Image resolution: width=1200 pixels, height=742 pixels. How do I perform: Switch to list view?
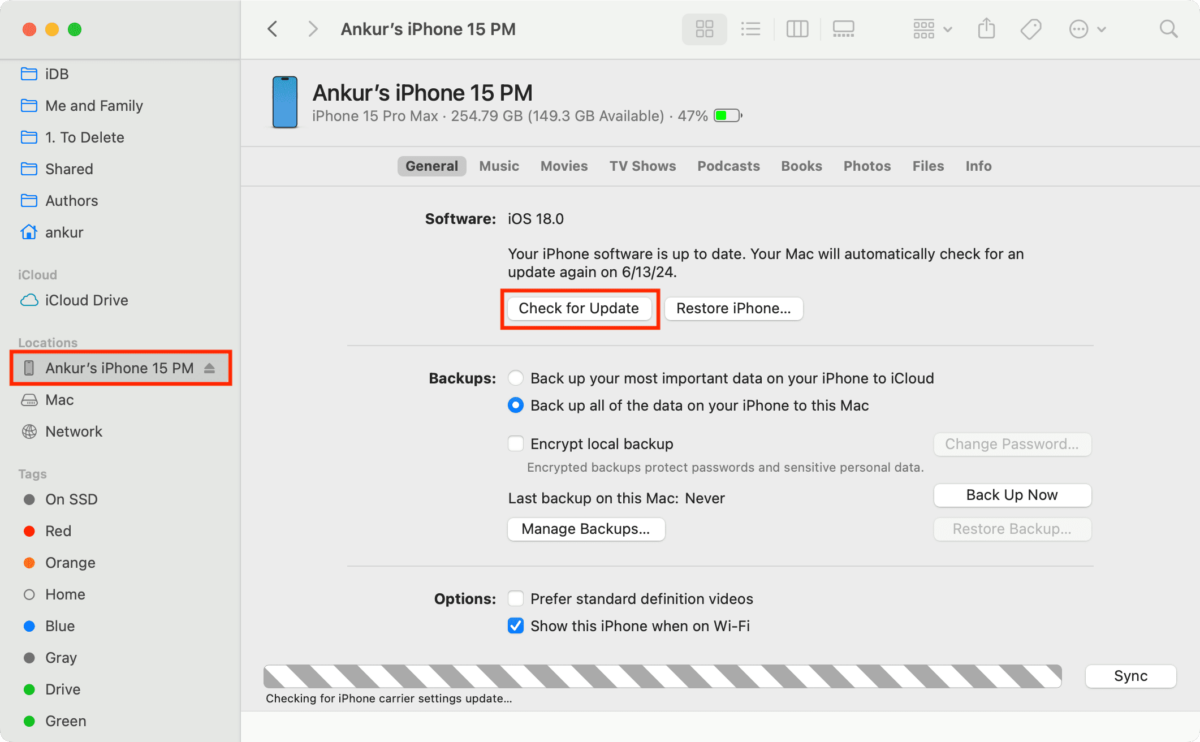point(750,29)
